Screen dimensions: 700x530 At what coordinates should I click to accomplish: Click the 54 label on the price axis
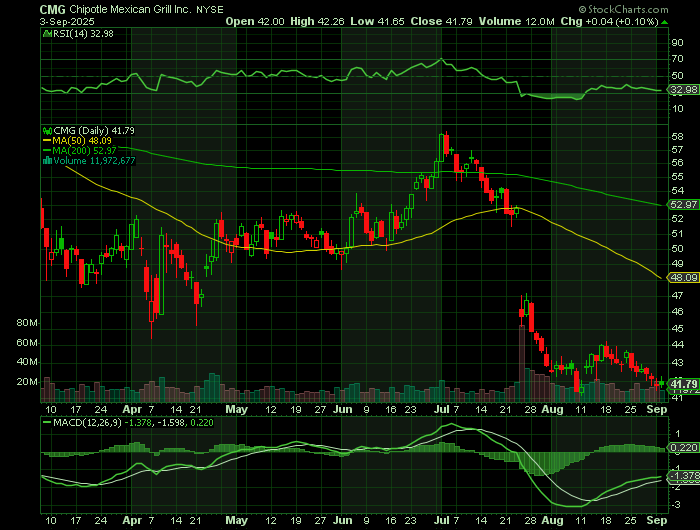click(x=678, y=191)
